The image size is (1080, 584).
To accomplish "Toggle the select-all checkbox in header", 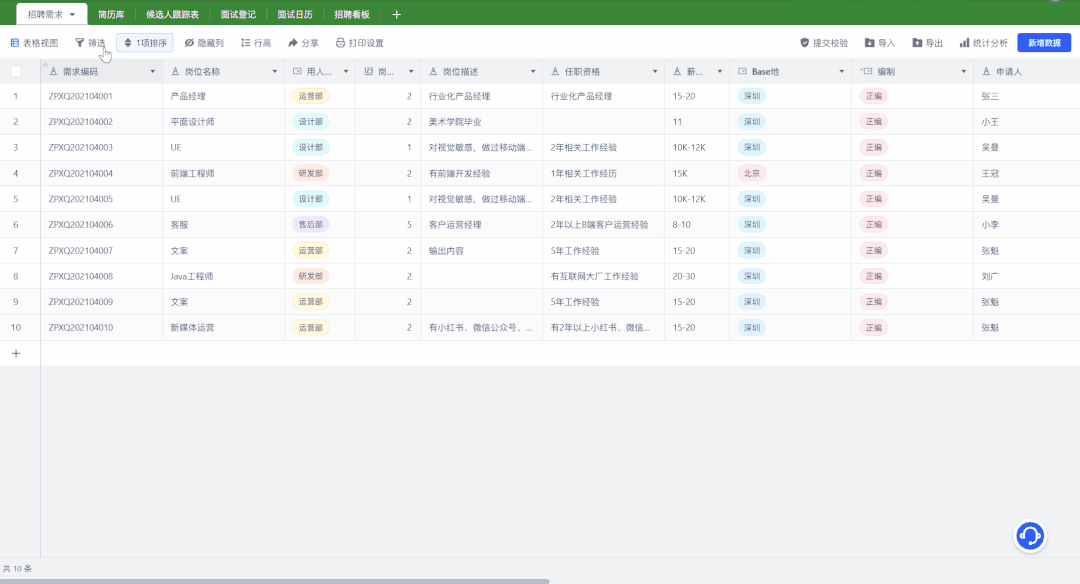I will 16,72.
